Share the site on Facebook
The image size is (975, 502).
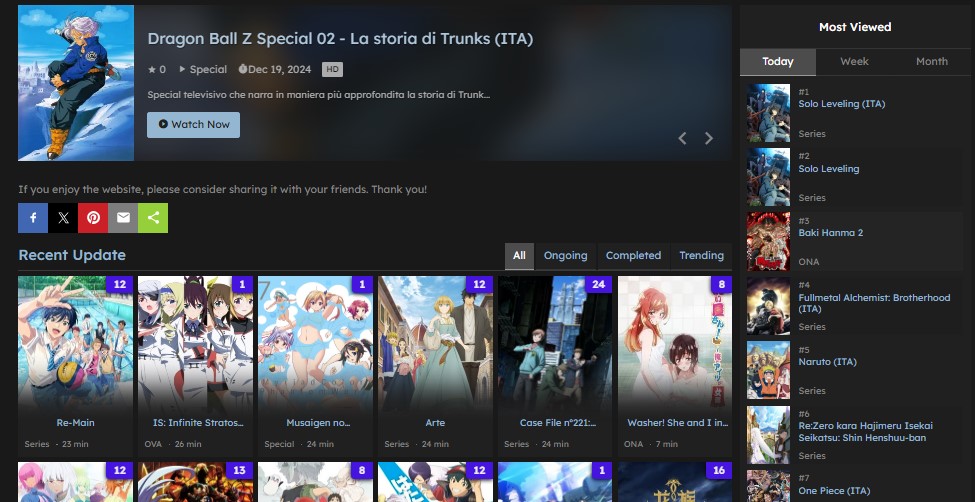[33, 218]
